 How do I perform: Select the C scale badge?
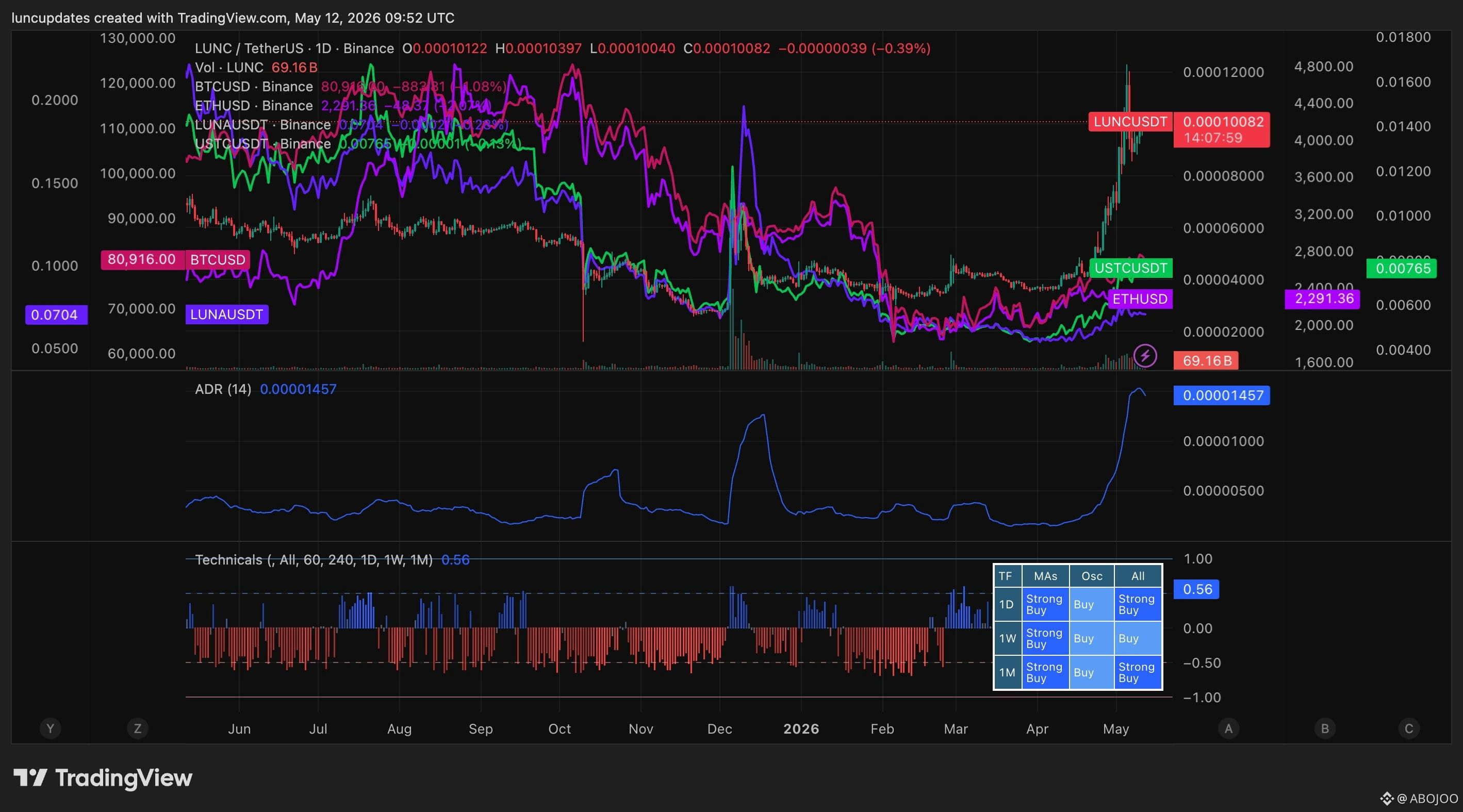pyautogui.click(x=1409, y=728)
